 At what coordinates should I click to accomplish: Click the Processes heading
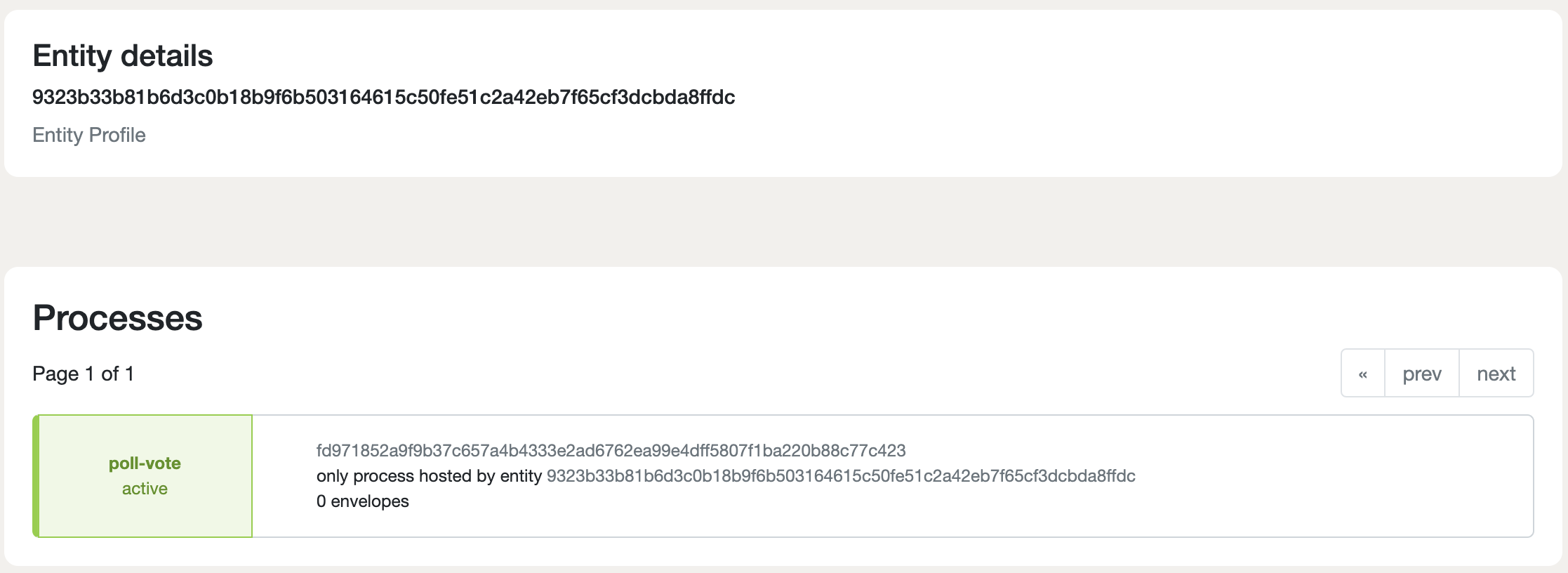pyautogui.click(x=117, y=317)
